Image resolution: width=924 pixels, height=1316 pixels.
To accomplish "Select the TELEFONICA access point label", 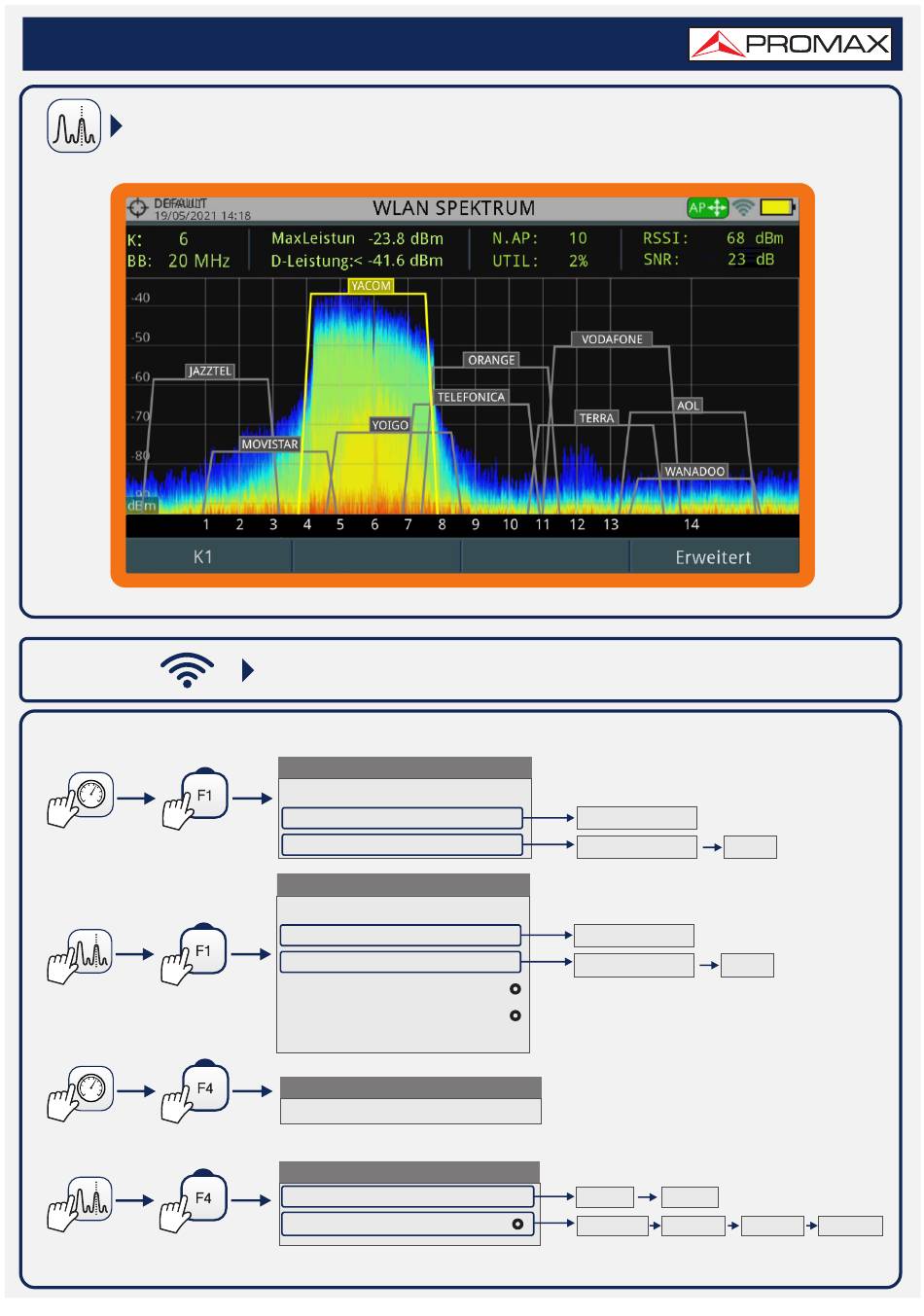I will [471, 397].
